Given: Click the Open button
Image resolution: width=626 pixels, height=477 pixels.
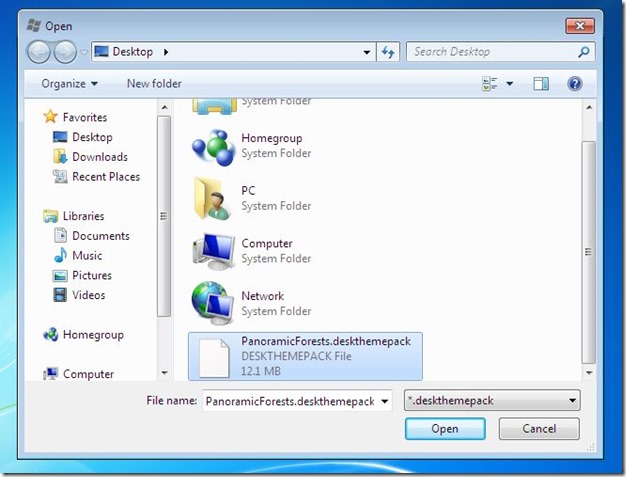Looking at the screenshot, I should pyautogui.click(x=445, y=429).
